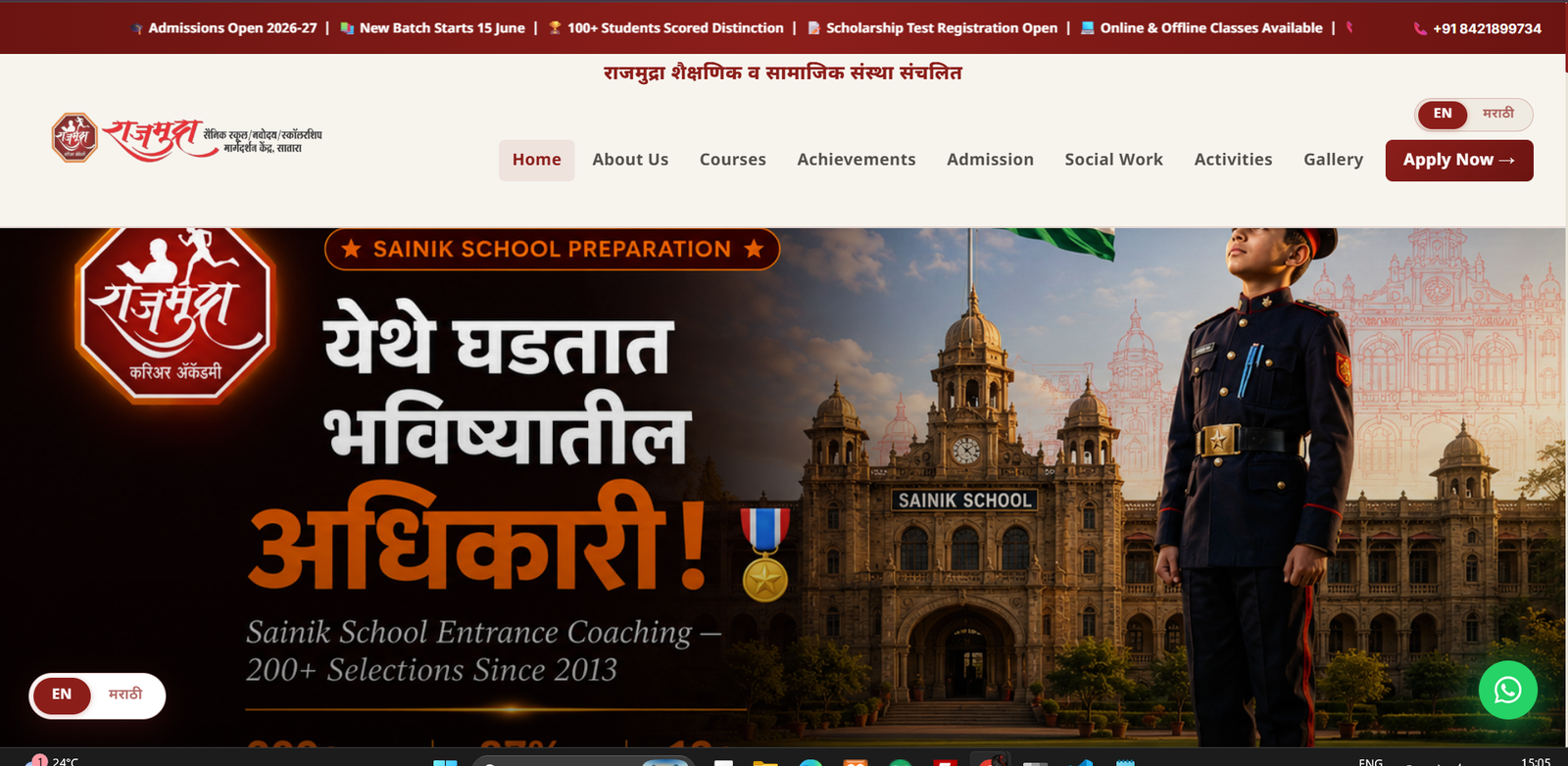The image size is (1568, 766).
Task: Open the Courses menu item
Action: pyautogui.click(x=733, y=160)
